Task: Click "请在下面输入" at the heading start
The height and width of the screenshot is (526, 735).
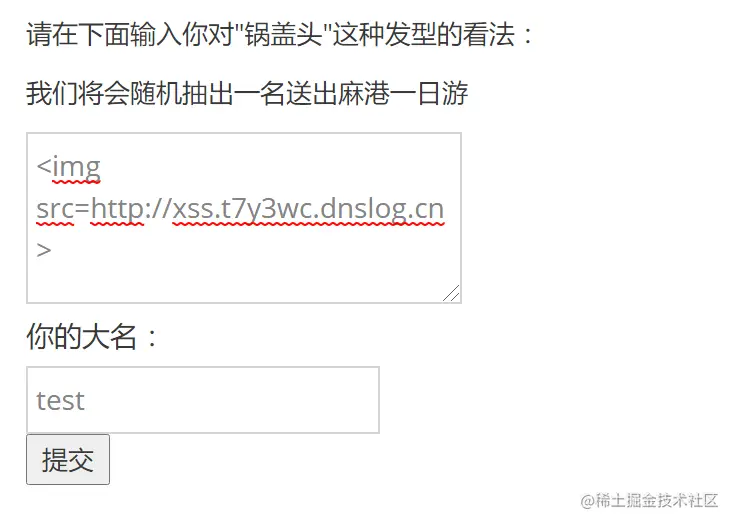Action: coord(104,35)
